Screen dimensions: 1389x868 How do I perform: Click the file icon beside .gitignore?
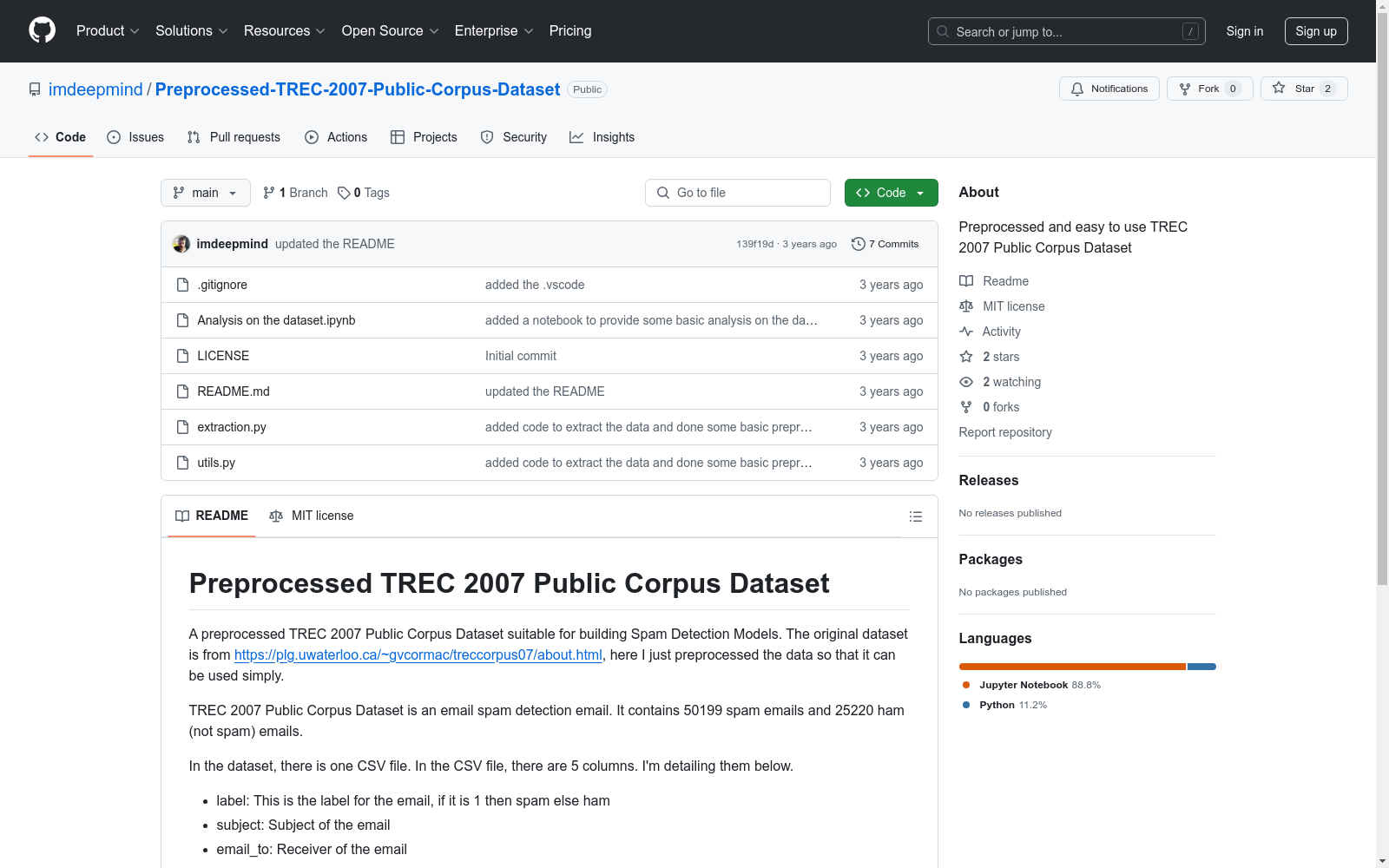click(182, 285)
